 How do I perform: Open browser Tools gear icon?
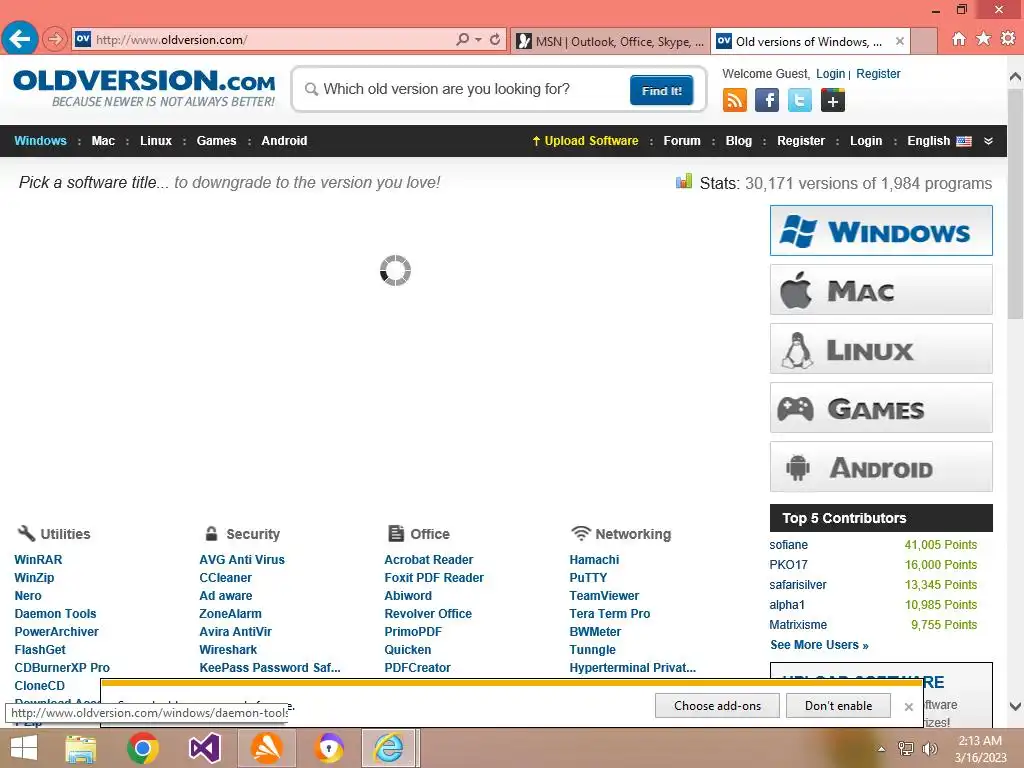click(x=1008, y=39)
